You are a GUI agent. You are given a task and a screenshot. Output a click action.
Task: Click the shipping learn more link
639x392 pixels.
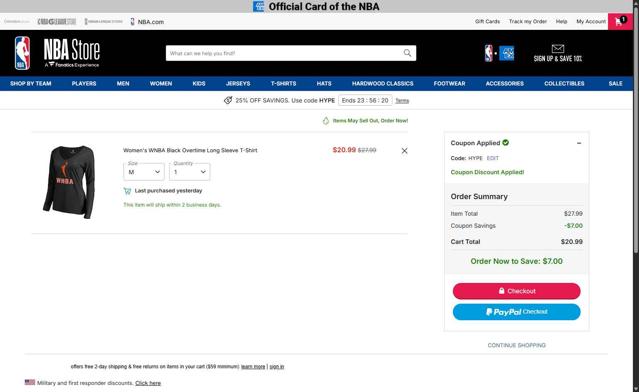253,367
